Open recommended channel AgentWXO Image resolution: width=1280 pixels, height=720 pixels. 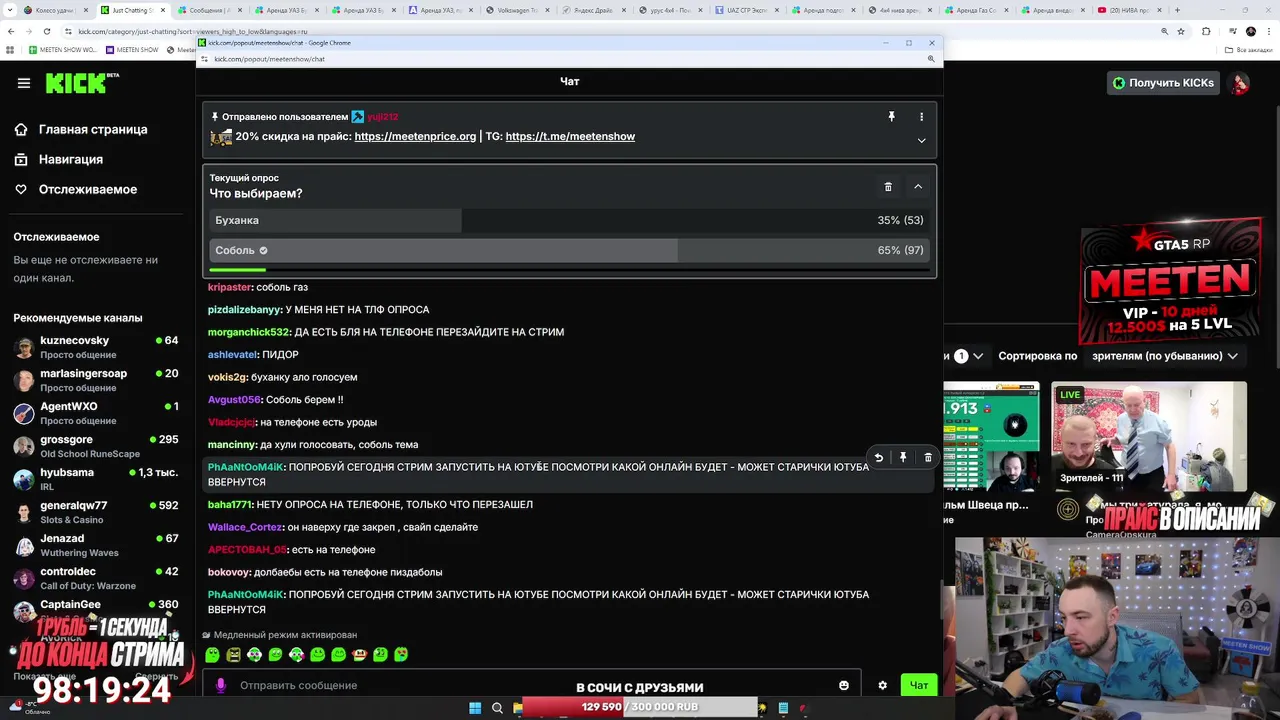pyautogui.click(x=96, y=413)
